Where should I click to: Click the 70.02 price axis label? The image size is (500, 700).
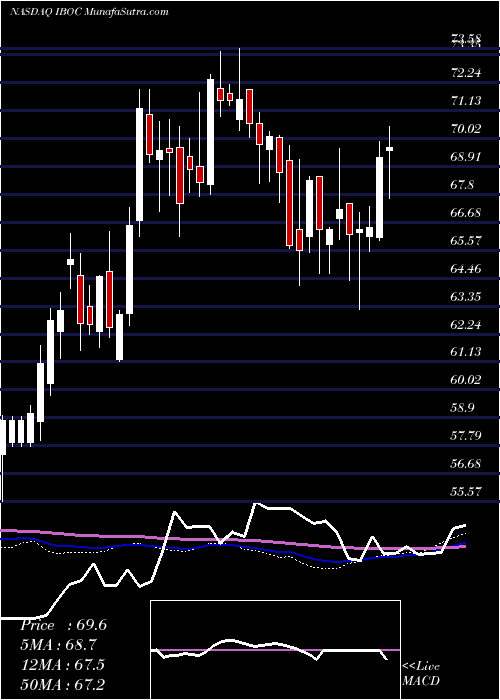pyautogui.click(x=466, y=129)
